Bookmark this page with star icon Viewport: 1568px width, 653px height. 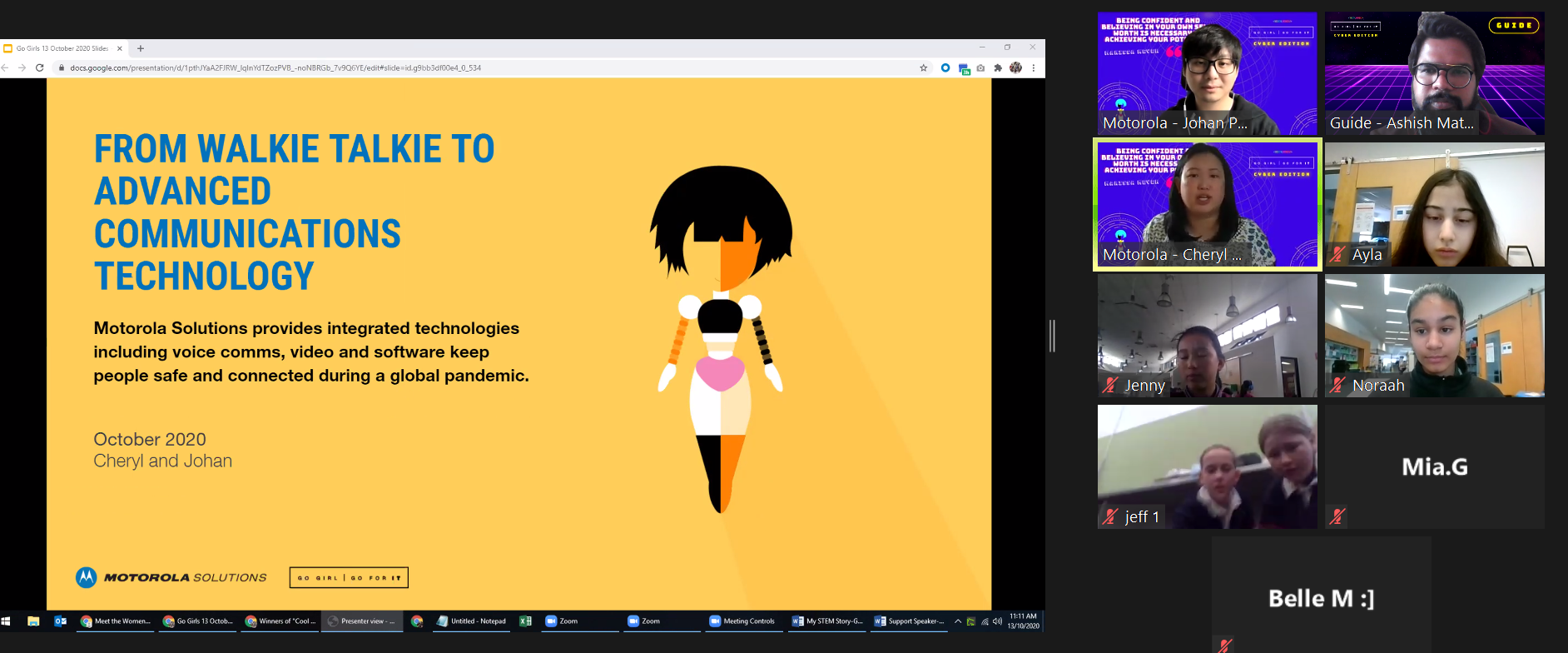tap(923, 67)
